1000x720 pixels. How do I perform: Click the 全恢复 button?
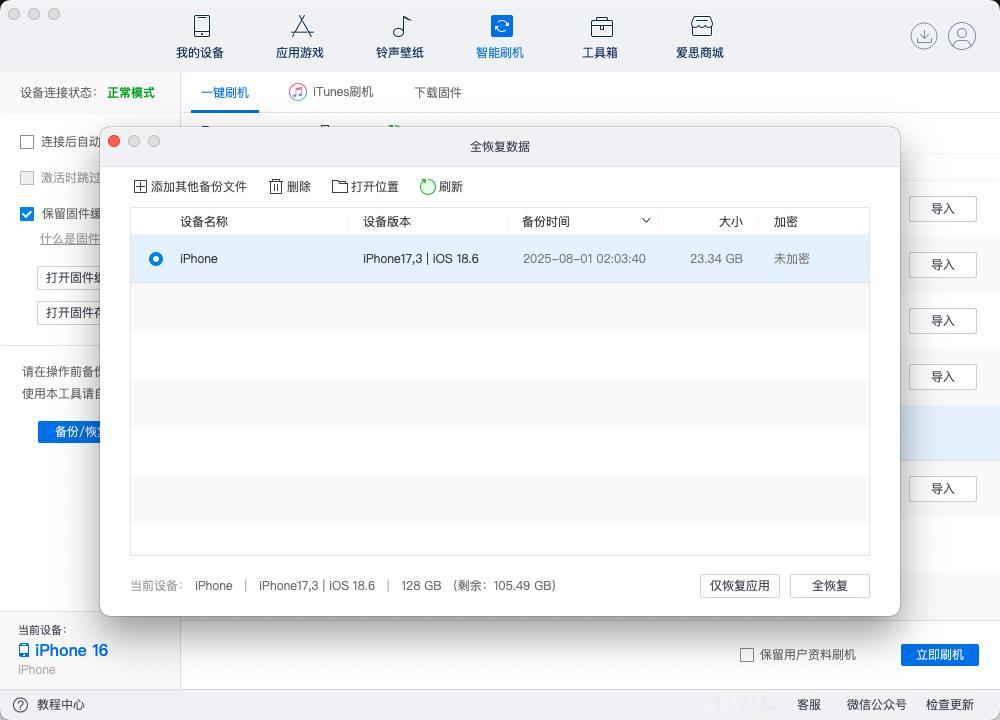coord(830,585)
